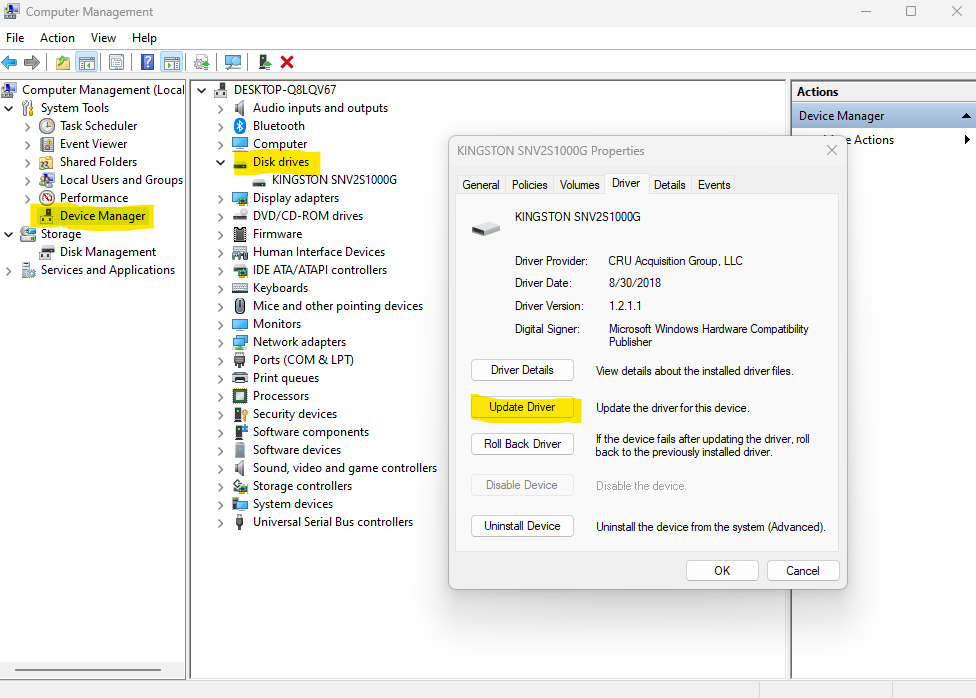Close the KINGSTON Properties dialog
Viewport: 976px width, 698px height.
coord(832,150)
